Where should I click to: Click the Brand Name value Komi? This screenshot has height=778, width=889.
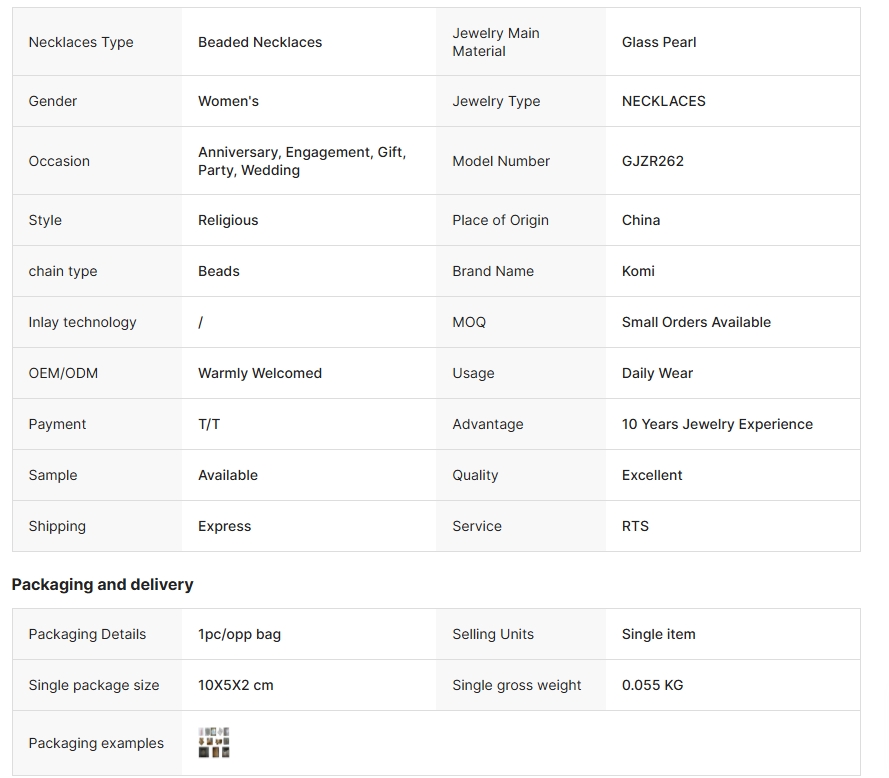click(x=638, y=271)
